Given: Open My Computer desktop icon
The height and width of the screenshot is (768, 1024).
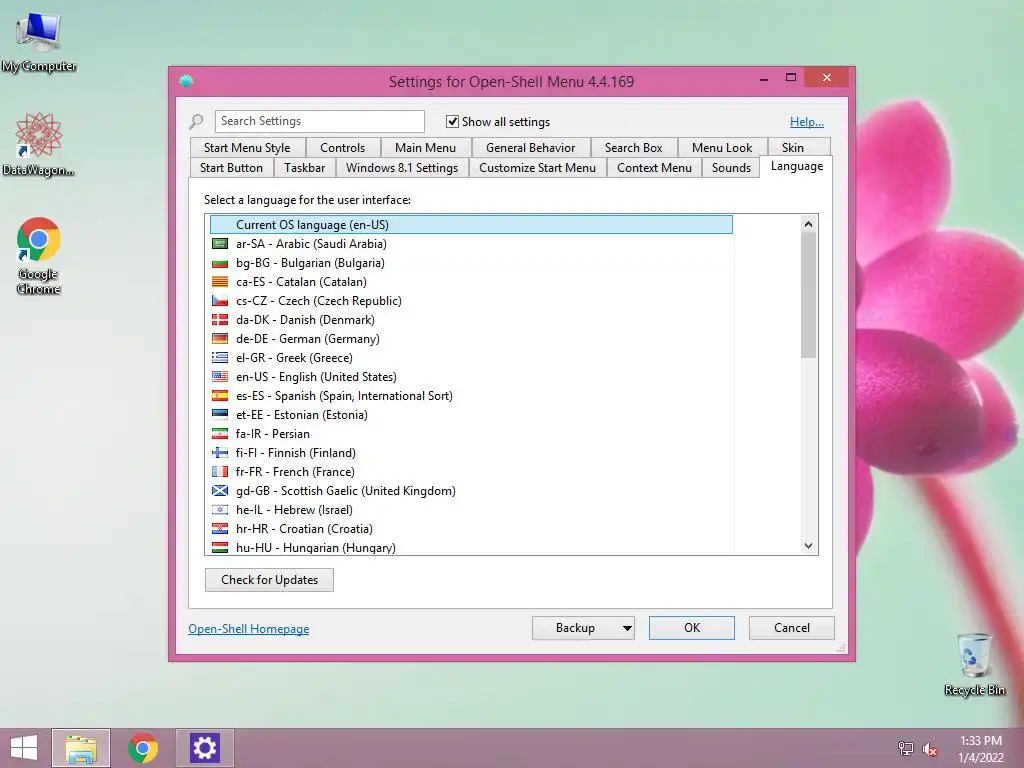Looking at the screenshot, I should pos(39,41).
